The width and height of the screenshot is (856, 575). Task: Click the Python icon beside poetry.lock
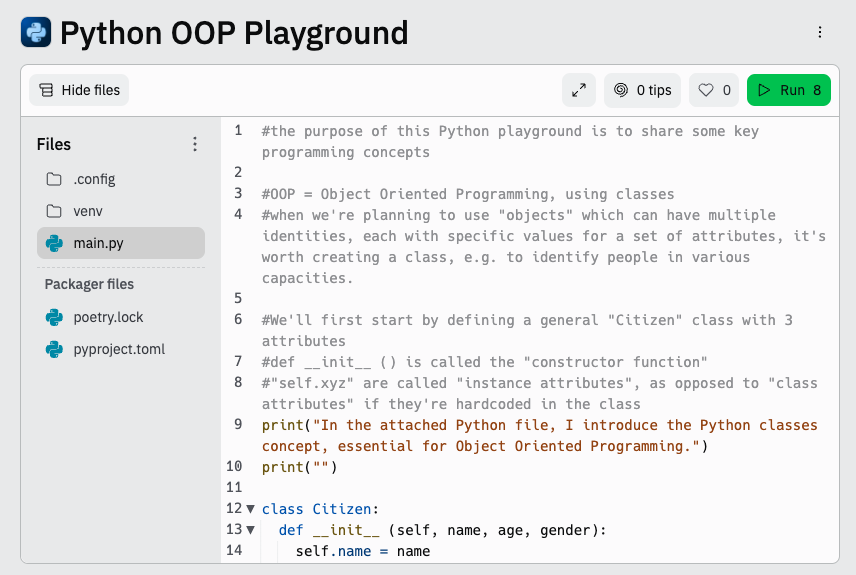[54, 317]
